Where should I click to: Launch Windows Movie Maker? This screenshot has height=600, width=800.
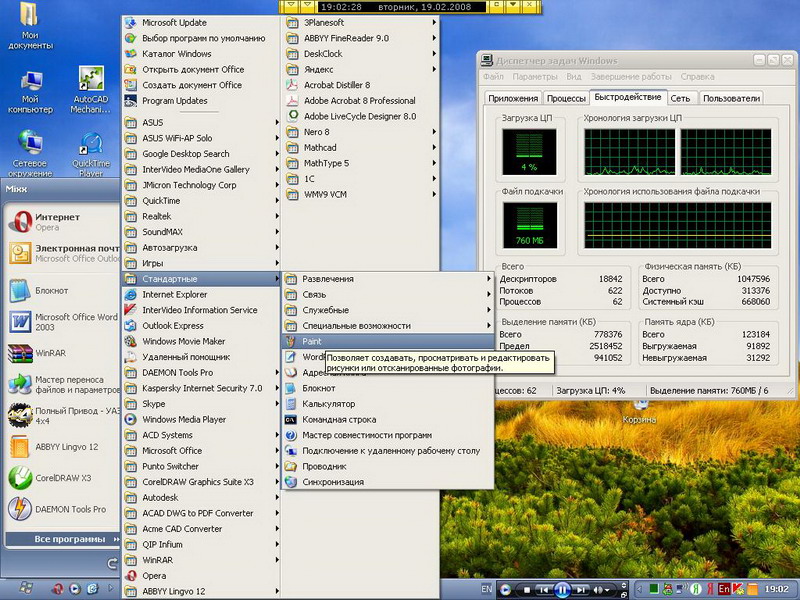(202, 341)
